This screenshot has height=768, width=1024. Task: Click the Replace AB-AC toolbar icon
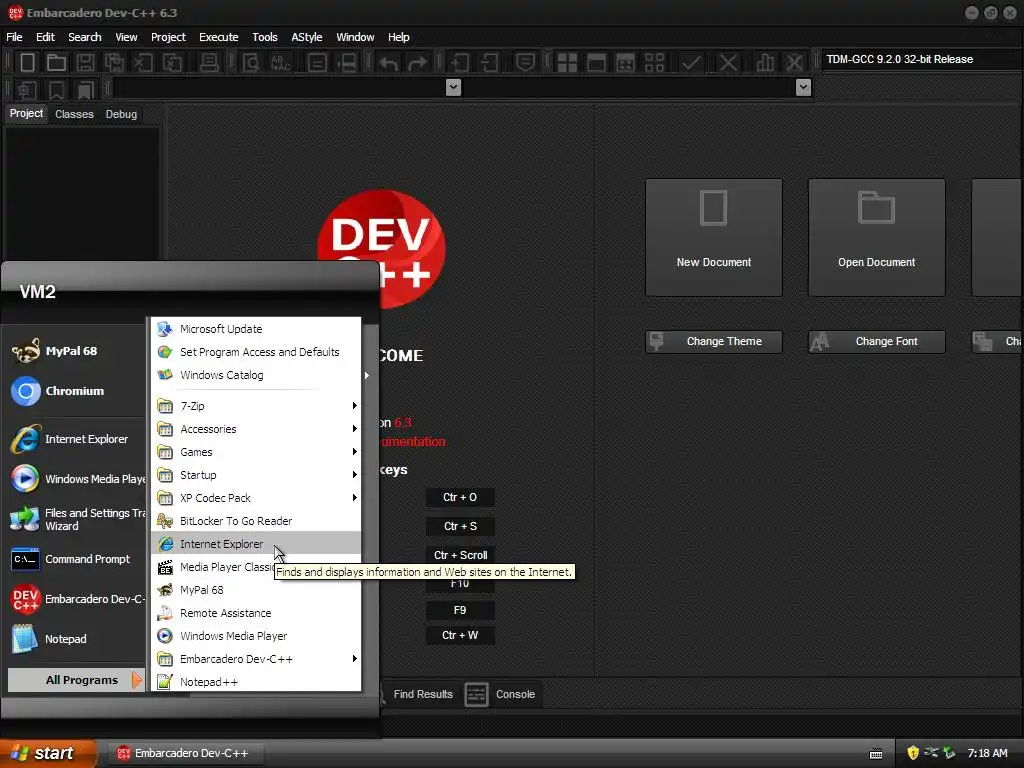click(281, 63)
